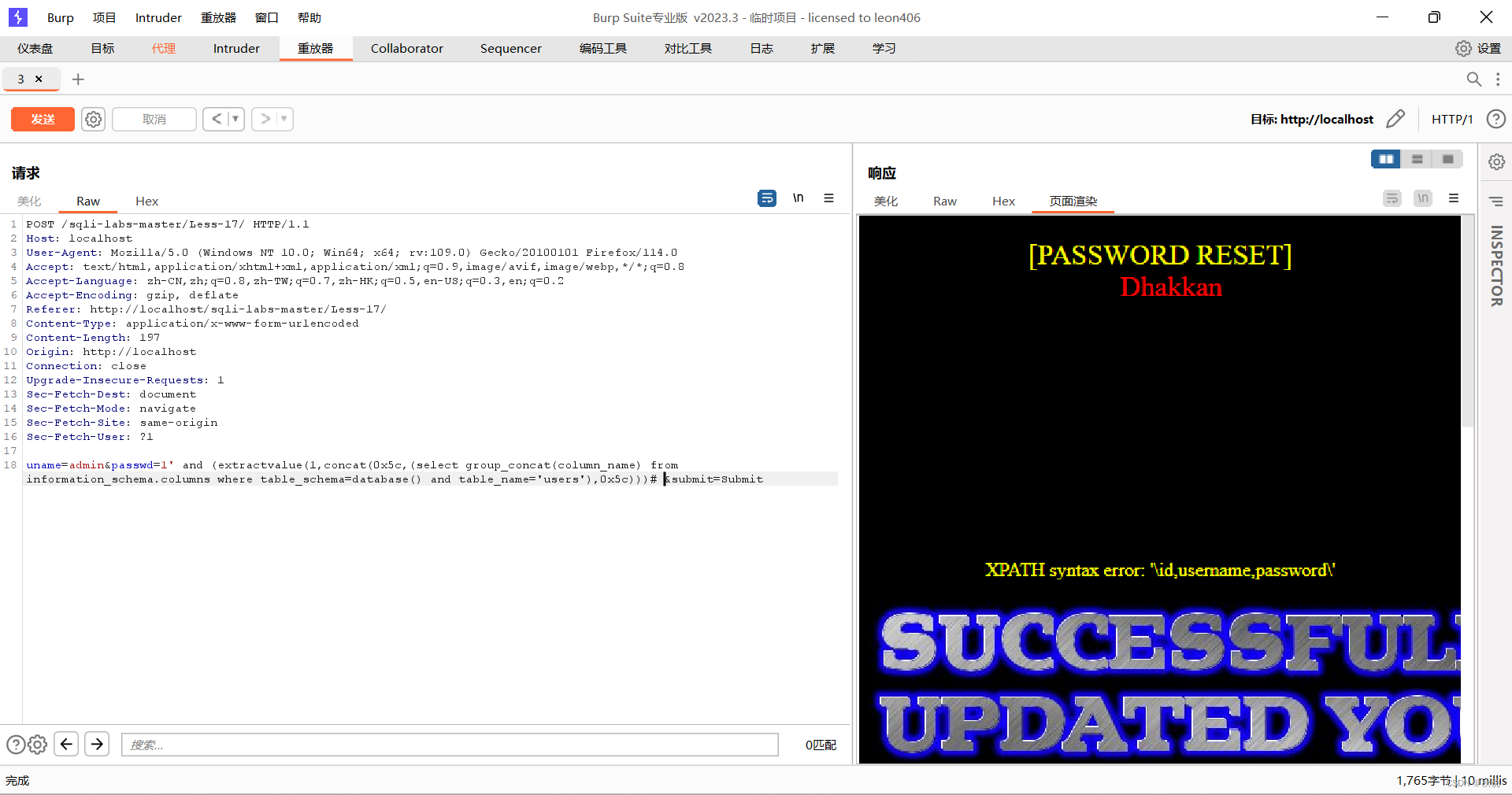The width and height of the screenshot is (1512, 795).
Task: Jump to next search match arrow
Action: tap(97, 744)
